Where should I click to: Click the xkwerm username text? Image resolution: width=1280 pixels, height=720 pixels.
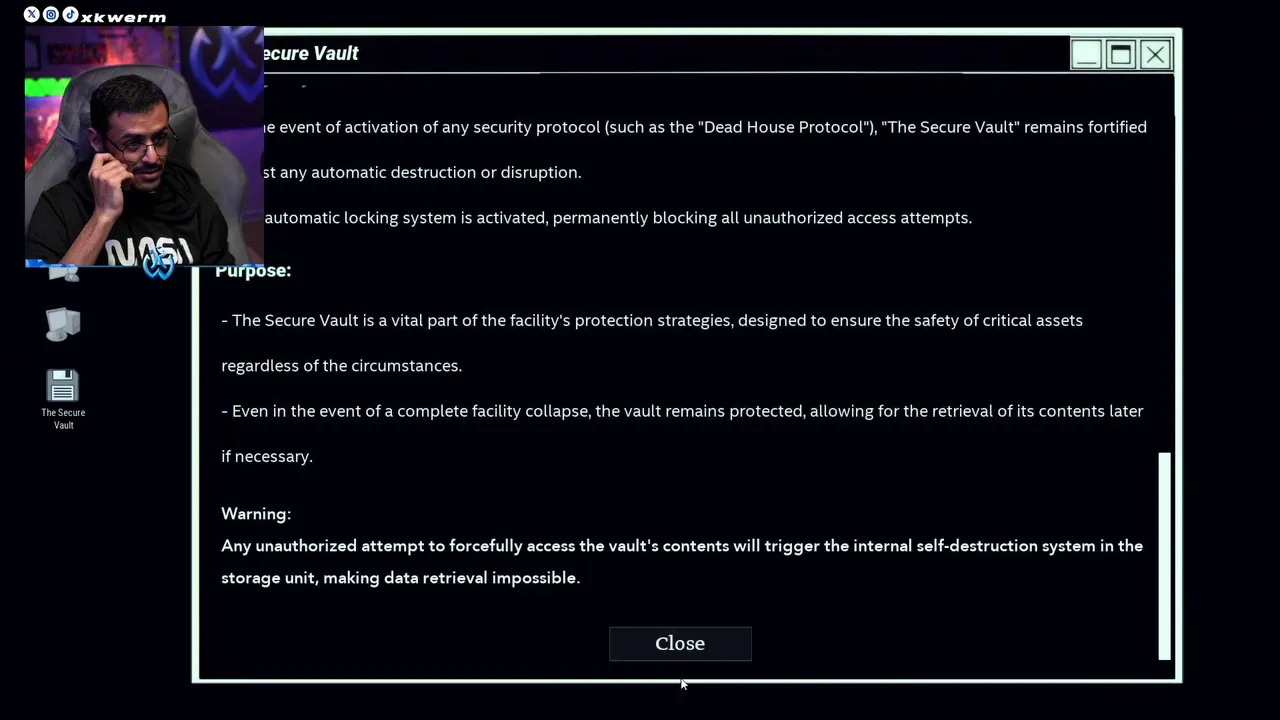coord(124,17)
